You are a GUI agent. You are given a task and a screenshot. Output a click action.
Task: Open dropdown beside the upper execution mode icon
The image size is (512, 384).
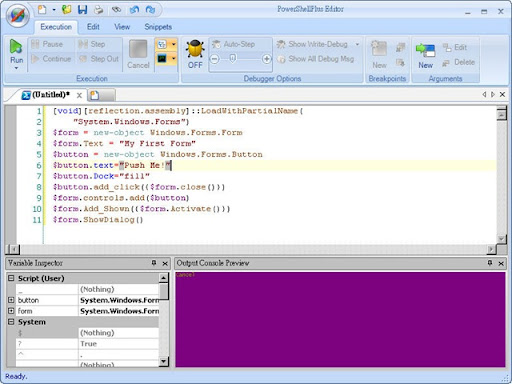[173, 44]
